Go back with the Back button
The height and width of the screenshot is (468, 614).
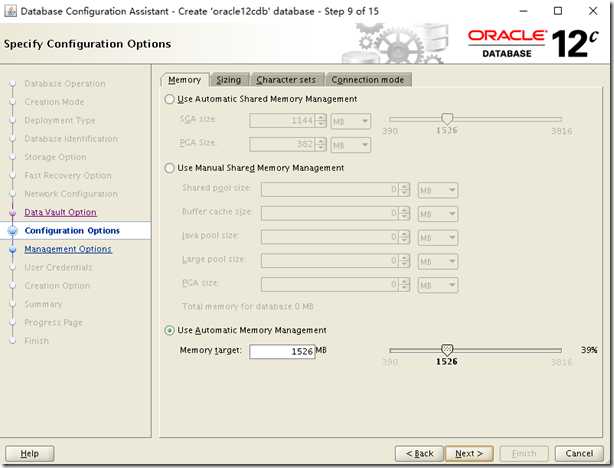point(419,454)
